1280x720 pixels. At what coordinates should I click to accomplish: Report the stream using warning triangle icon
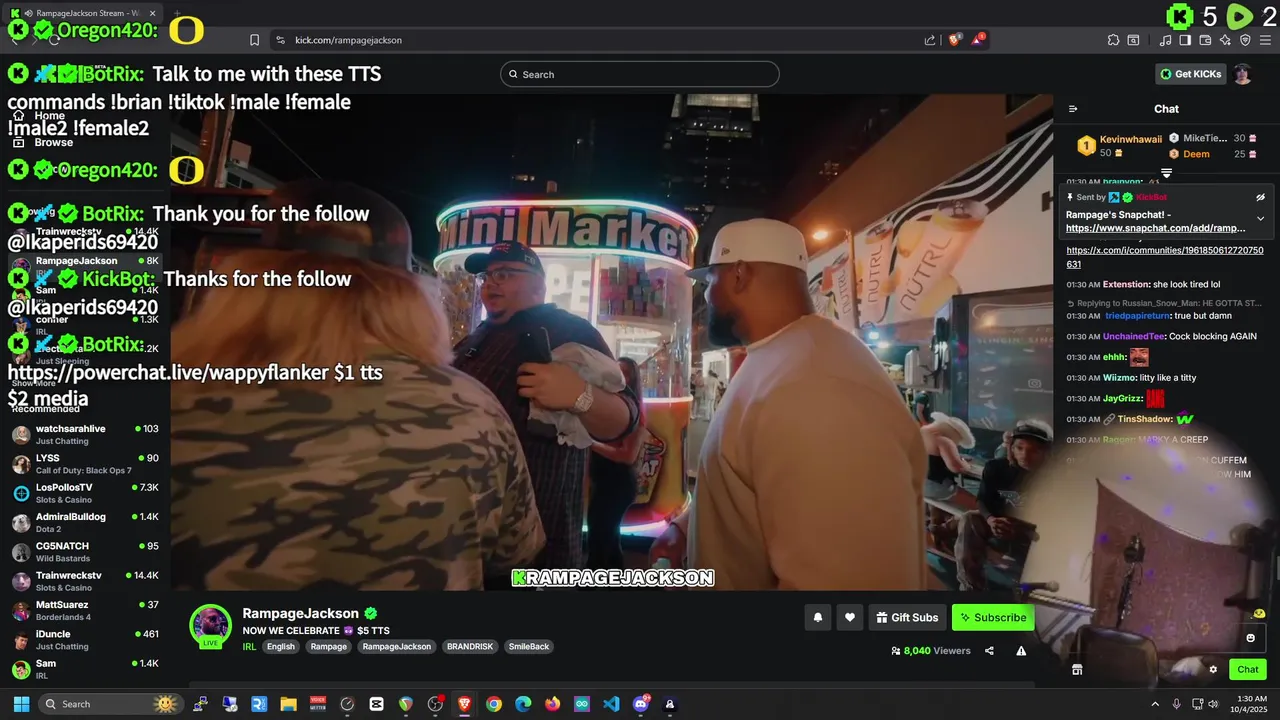pyautogui.click(x=1021, y=651)
